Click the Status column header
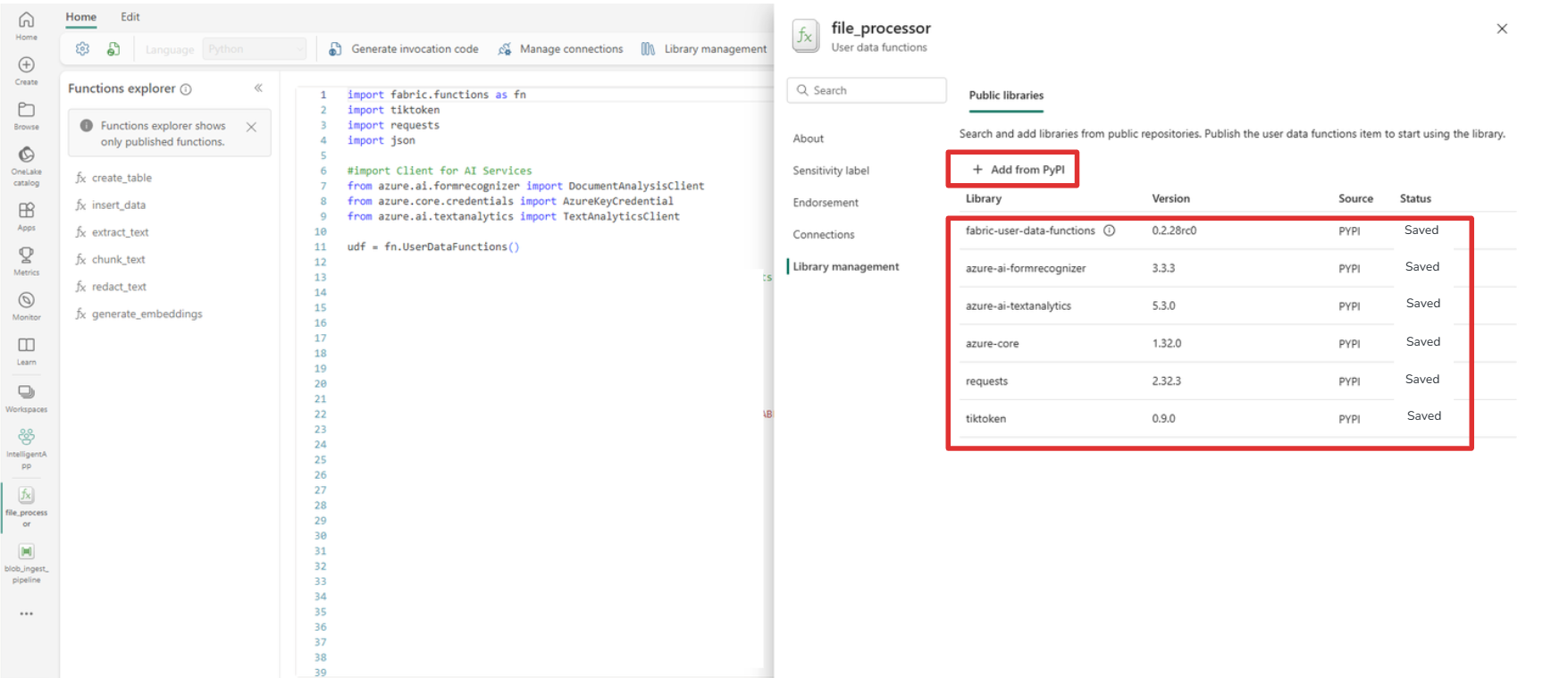 [1415, 198]
